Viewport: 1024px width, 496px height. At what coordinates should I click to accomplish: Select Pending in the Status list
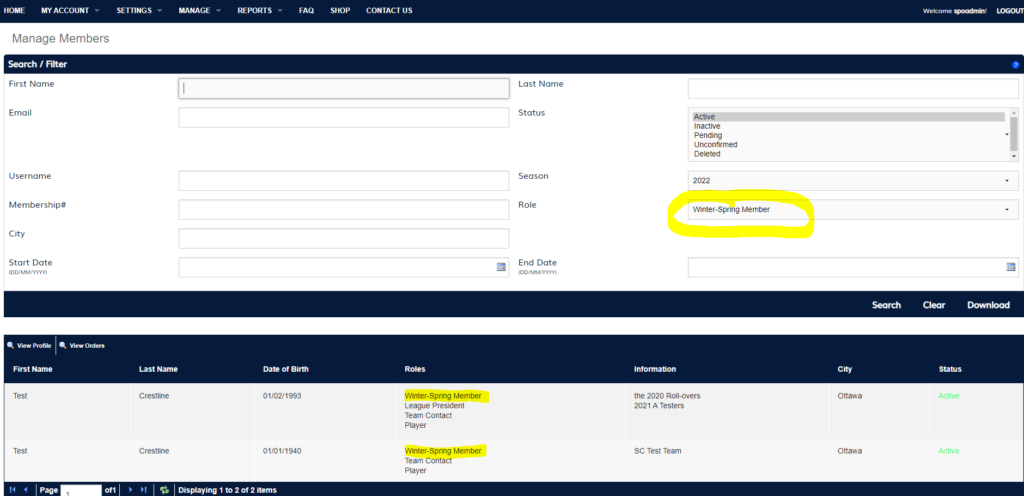[x=707, y=135]
